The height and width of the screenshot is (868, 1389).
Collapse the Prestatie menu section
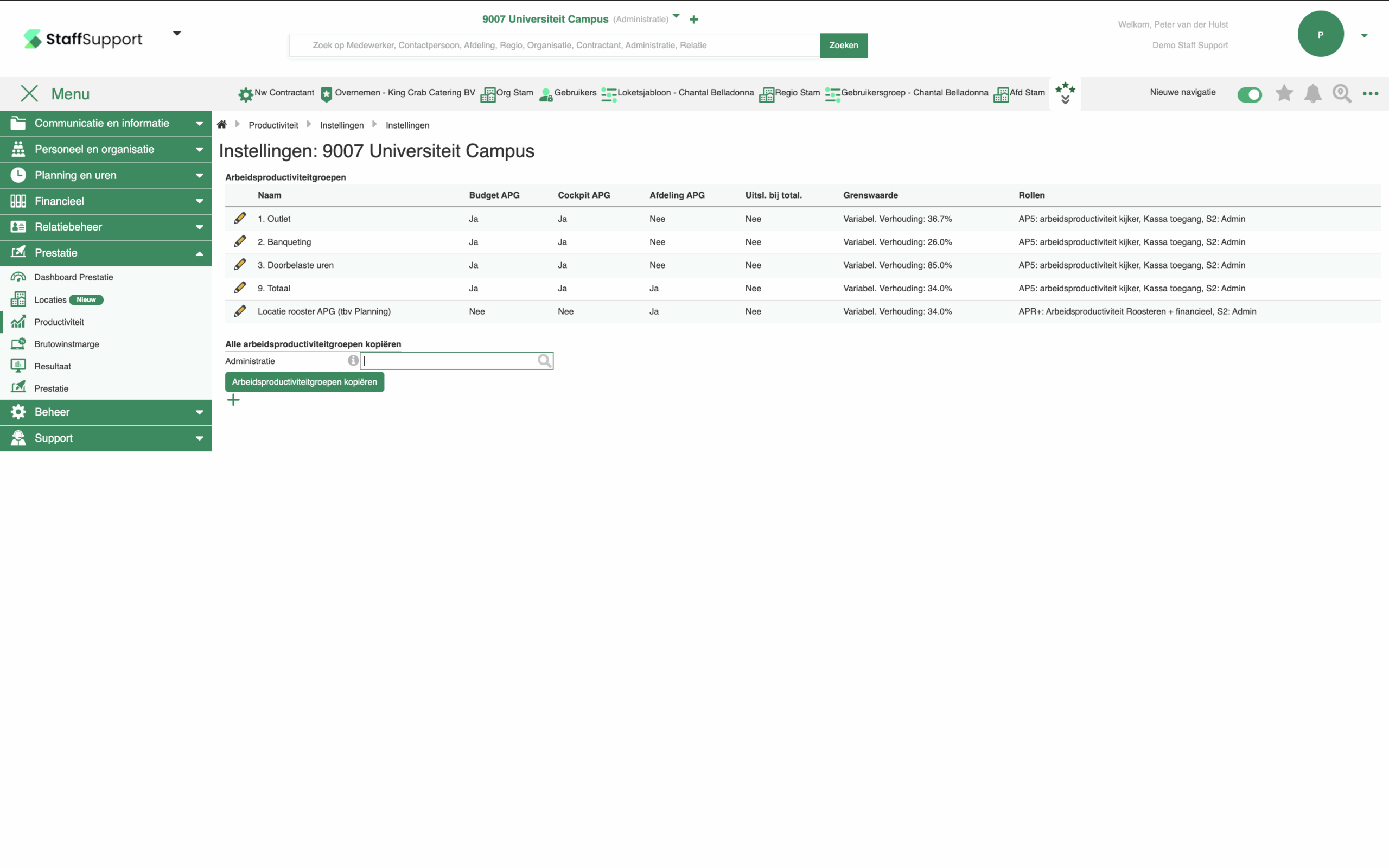click(x=106, y=253)
